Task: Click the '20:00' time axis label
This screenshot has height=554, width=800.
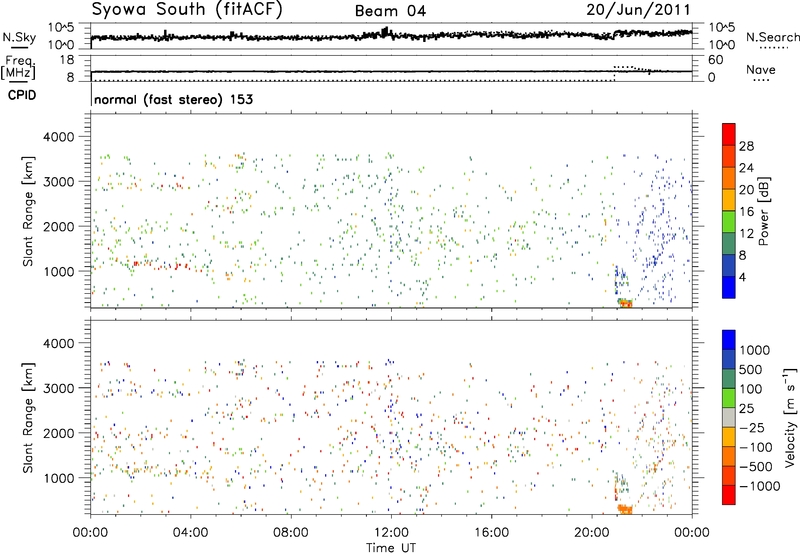Action: click(591, 533)
